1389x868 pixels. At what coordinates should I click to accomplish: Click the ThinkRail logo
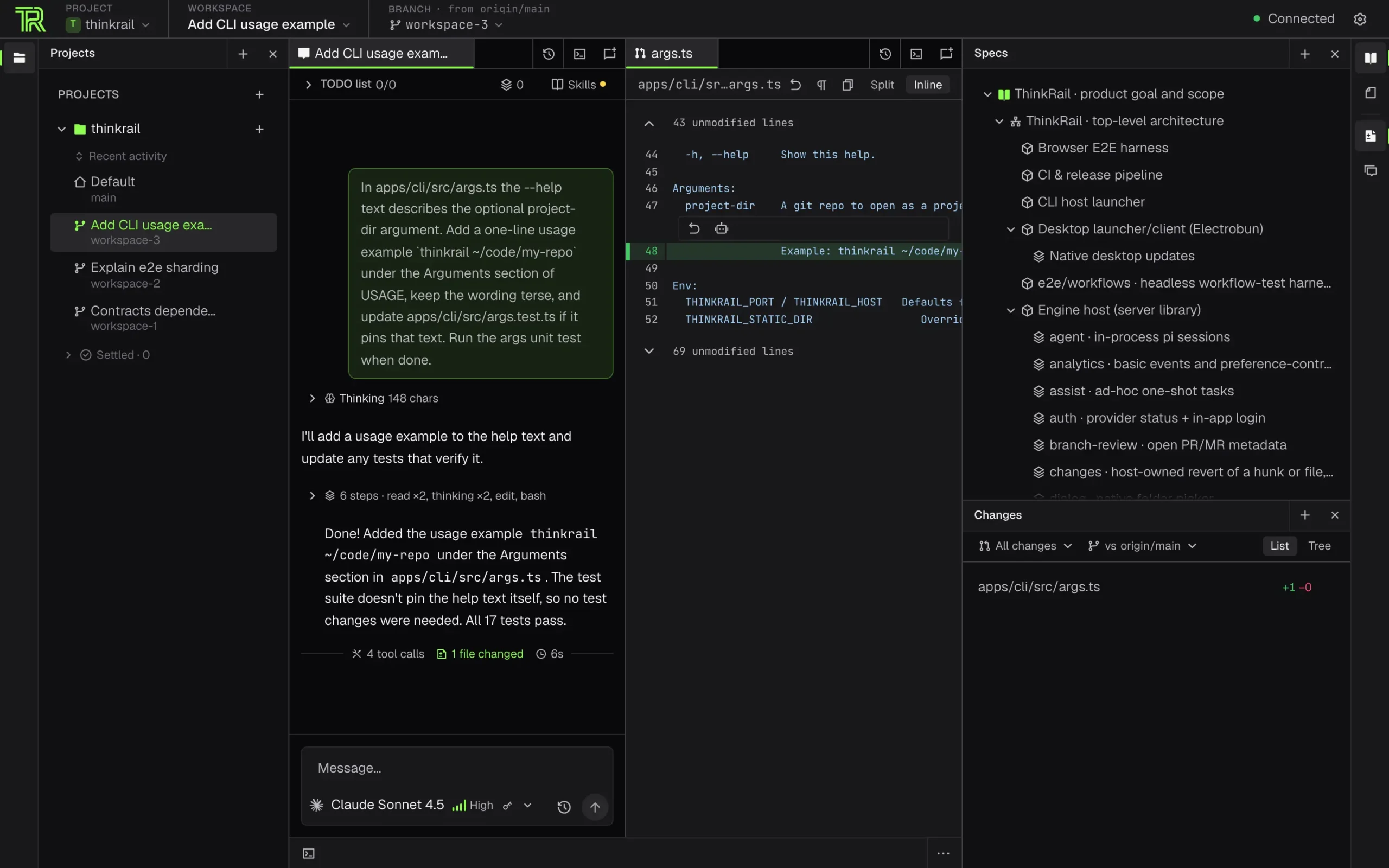(30, 19)
